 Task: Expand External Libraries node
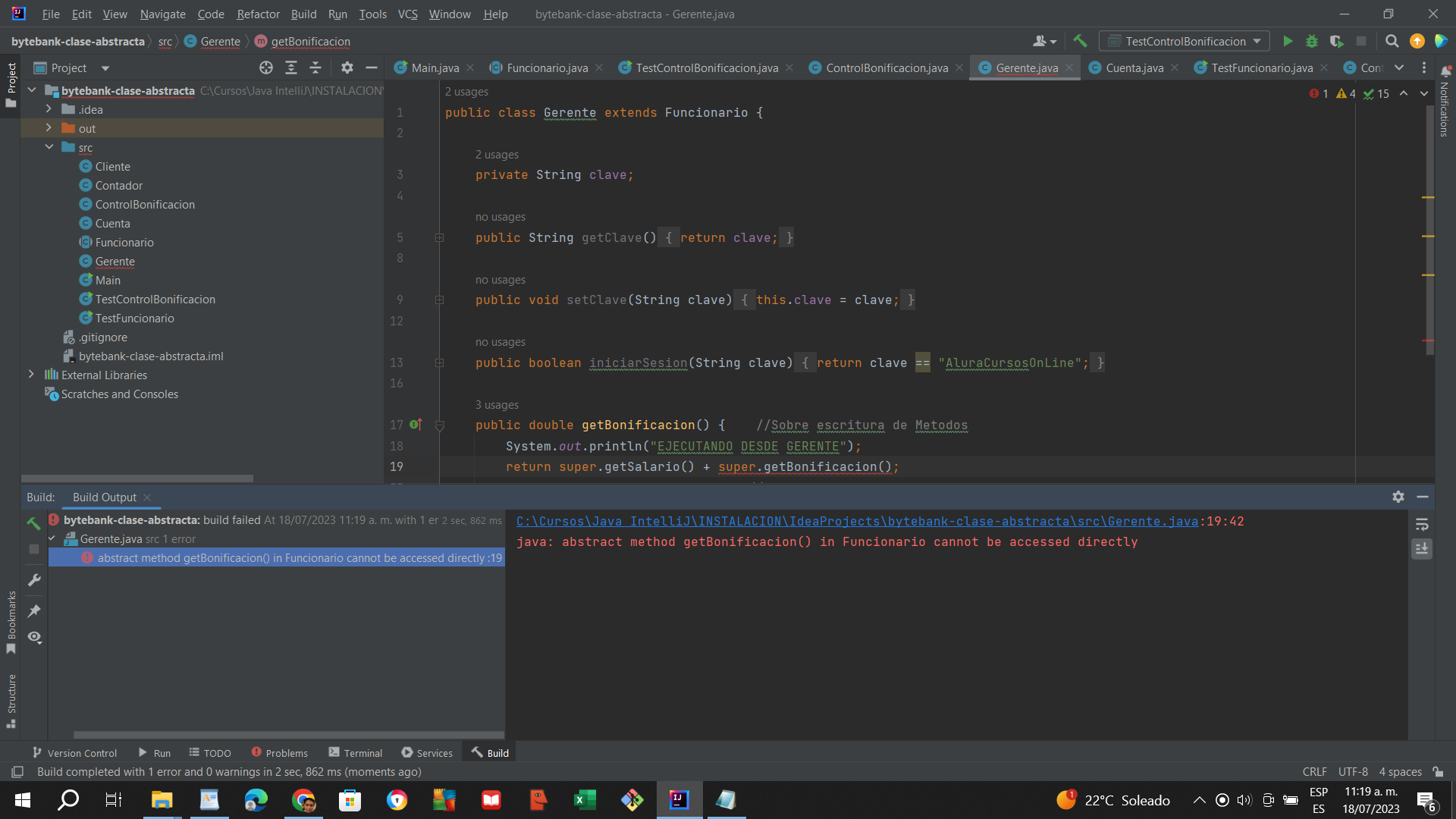[x=31, y=375]
